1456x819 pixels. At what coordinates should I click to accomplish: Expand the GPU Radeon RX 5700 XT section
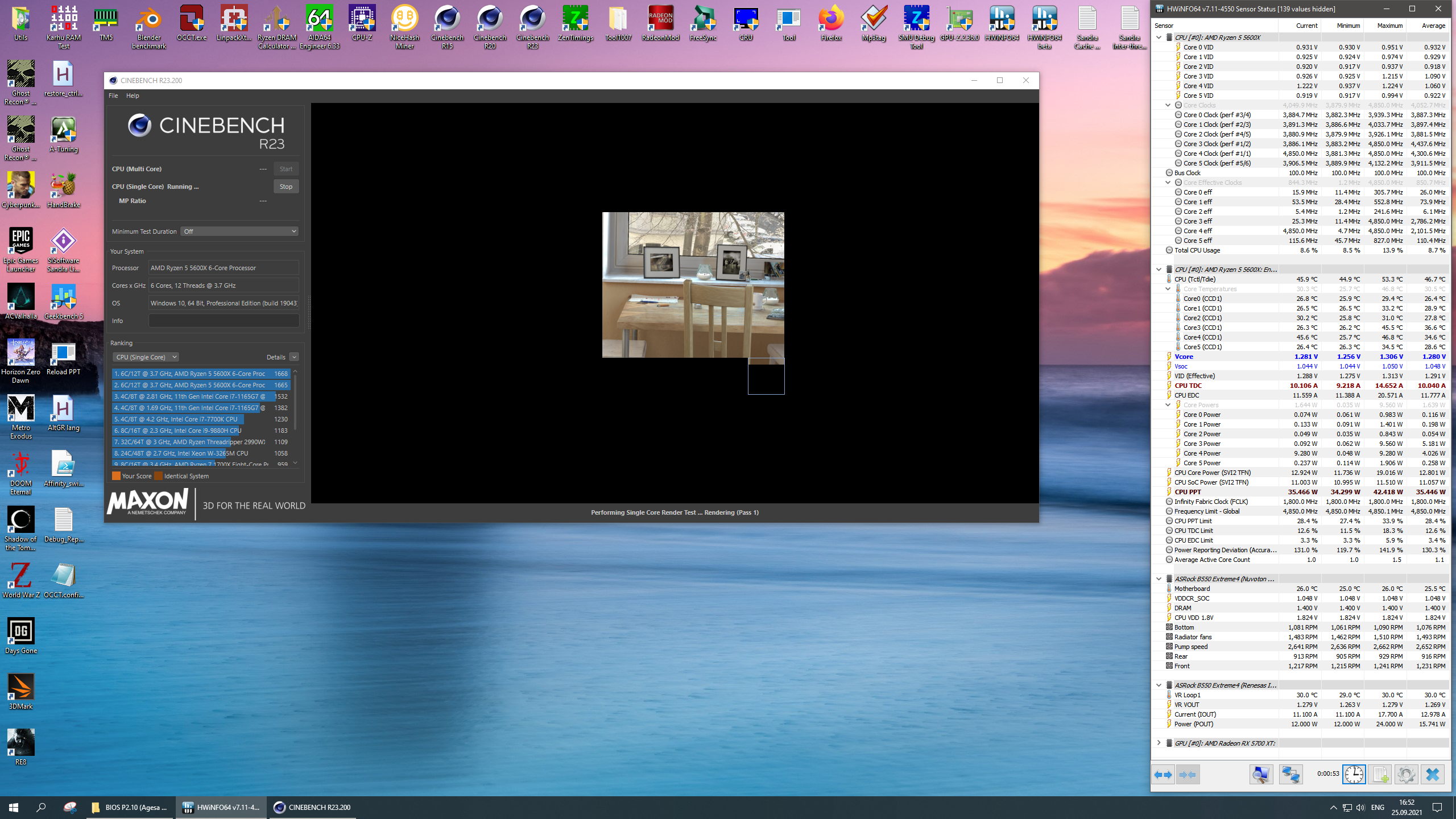[1159, 743]
